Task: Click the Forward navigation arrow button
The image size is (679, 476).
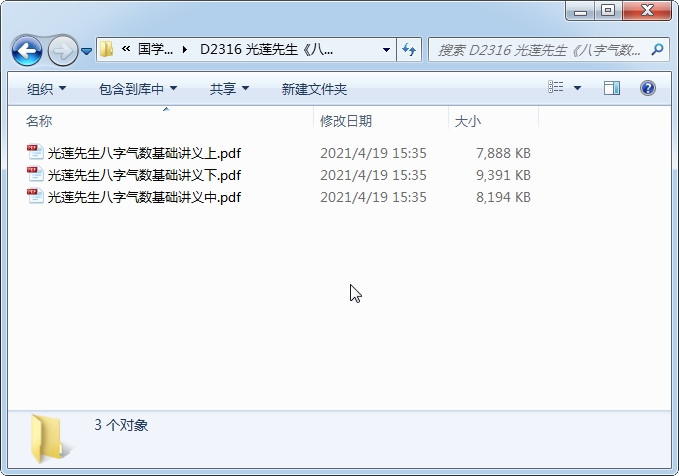Action: pos(63,51)
